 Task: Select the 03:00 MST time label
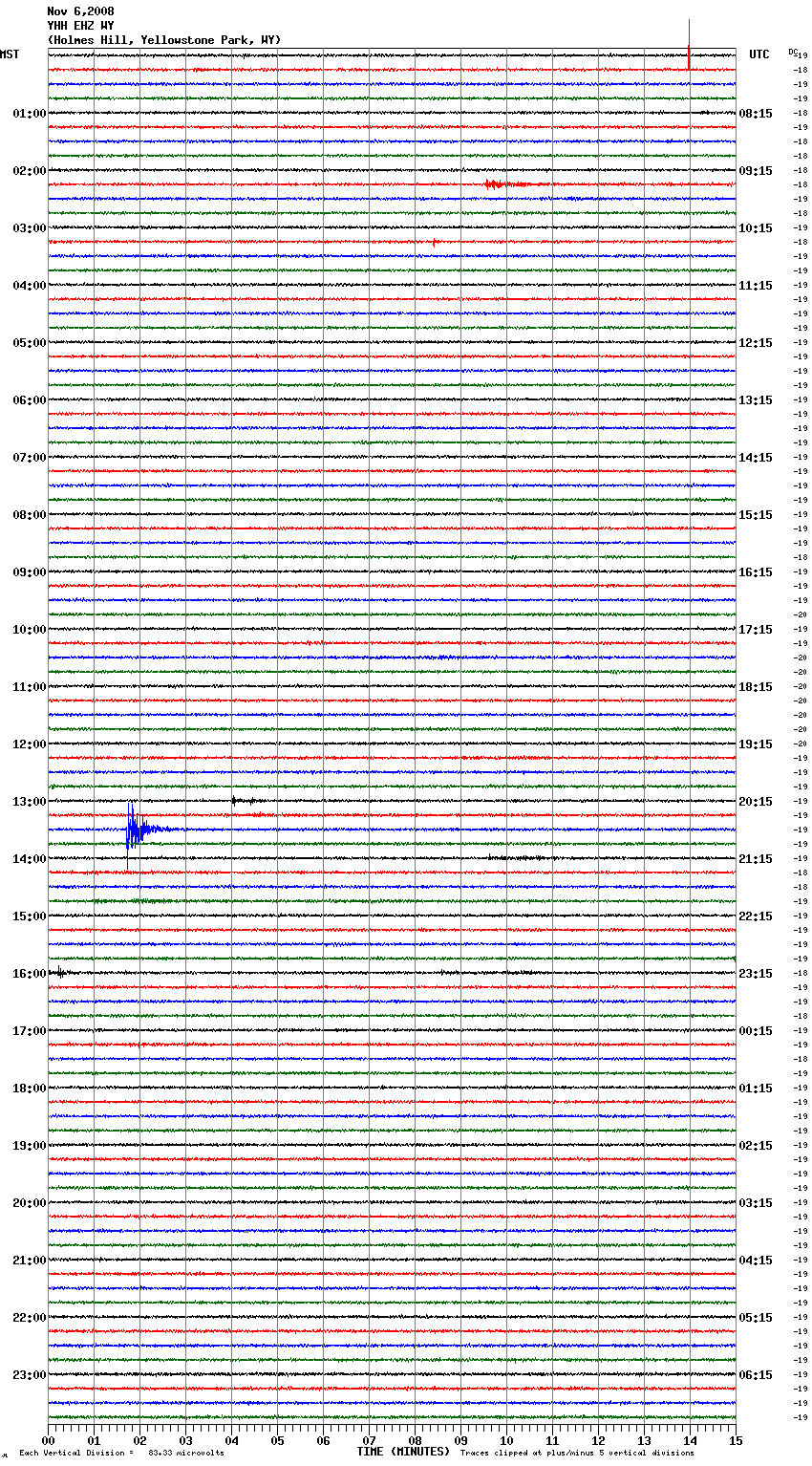(x=30, y=228)
